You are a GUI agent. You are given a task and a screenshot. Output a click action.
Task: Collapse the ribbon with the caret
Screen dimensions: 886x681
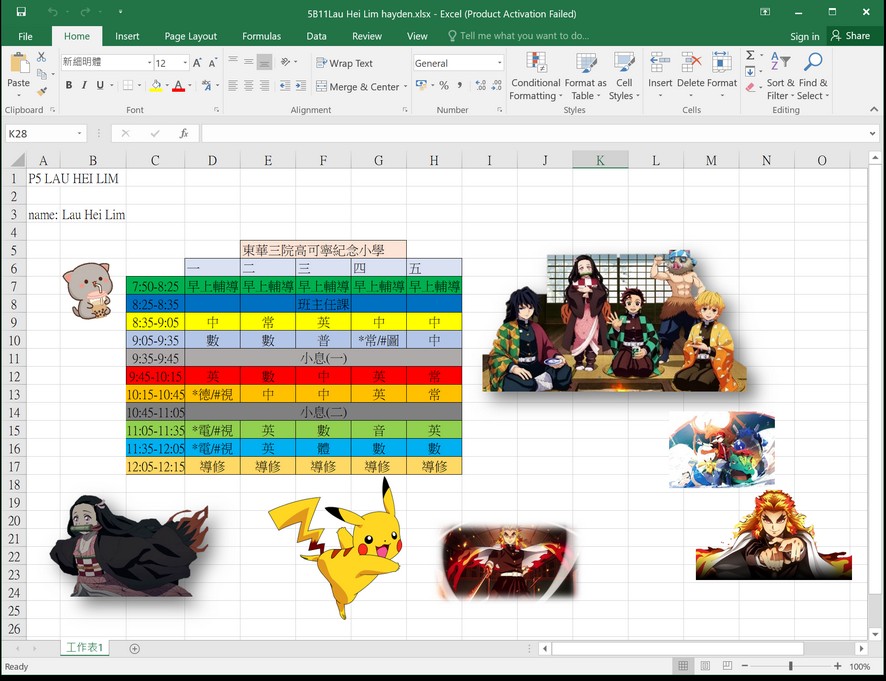click(x=874, y=109)
